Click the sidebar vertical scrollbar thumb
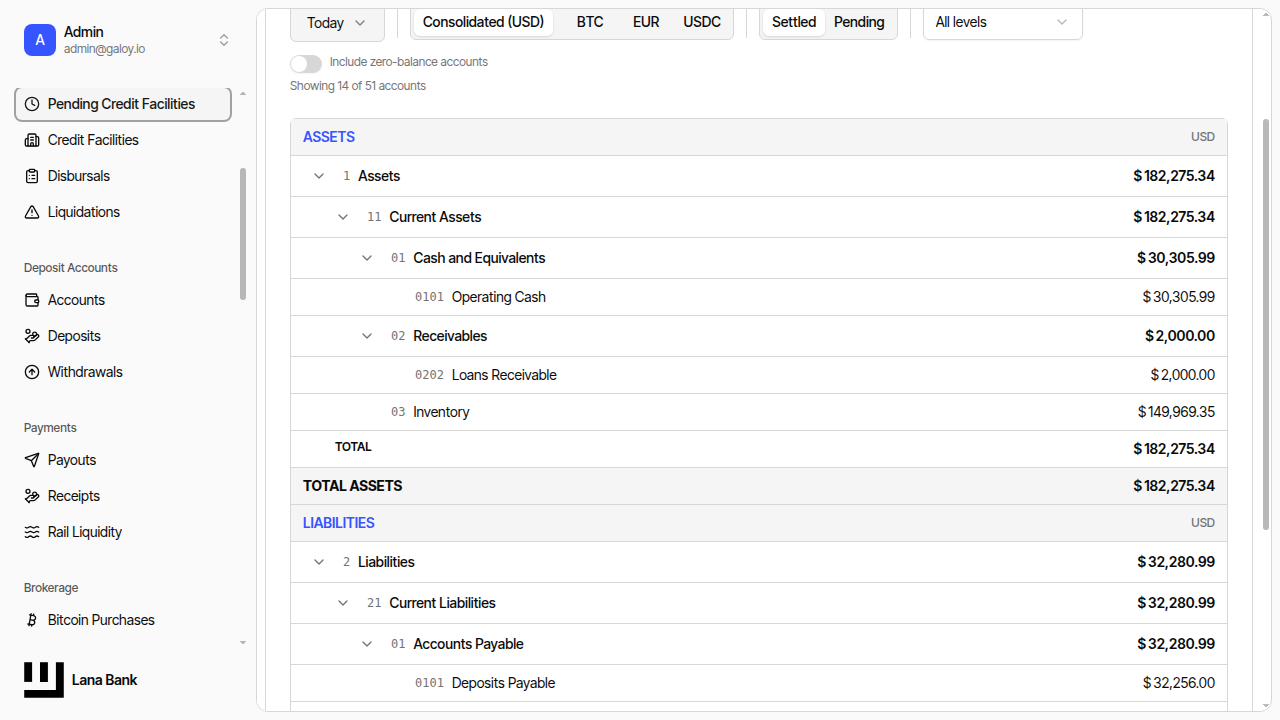The width and height of the screenshot is (1280, 720). 243,234
